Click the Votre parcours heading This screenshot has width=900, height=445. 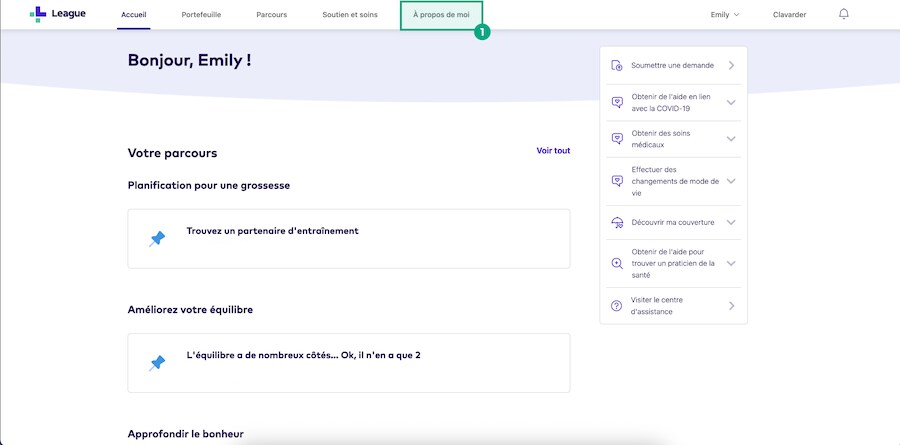point(172,153)
